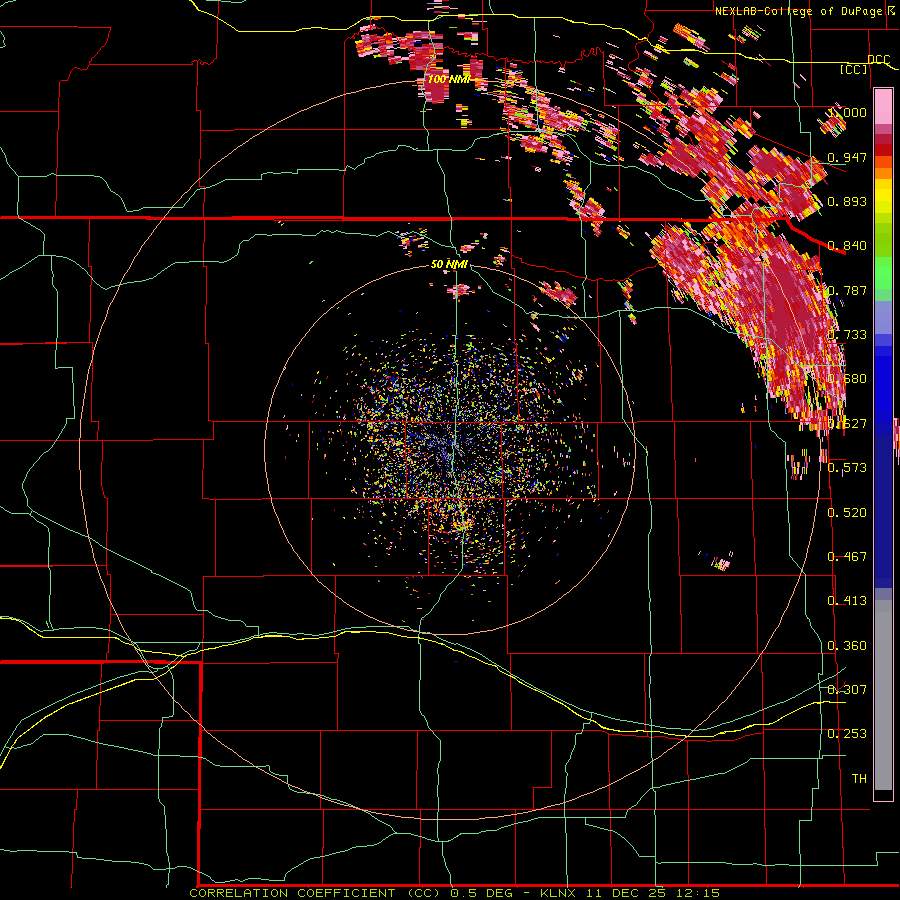Viewport: 900px width, 900px height.
Task: Pick the yellow segment of the color bar
Action: (x=883, y=196)
